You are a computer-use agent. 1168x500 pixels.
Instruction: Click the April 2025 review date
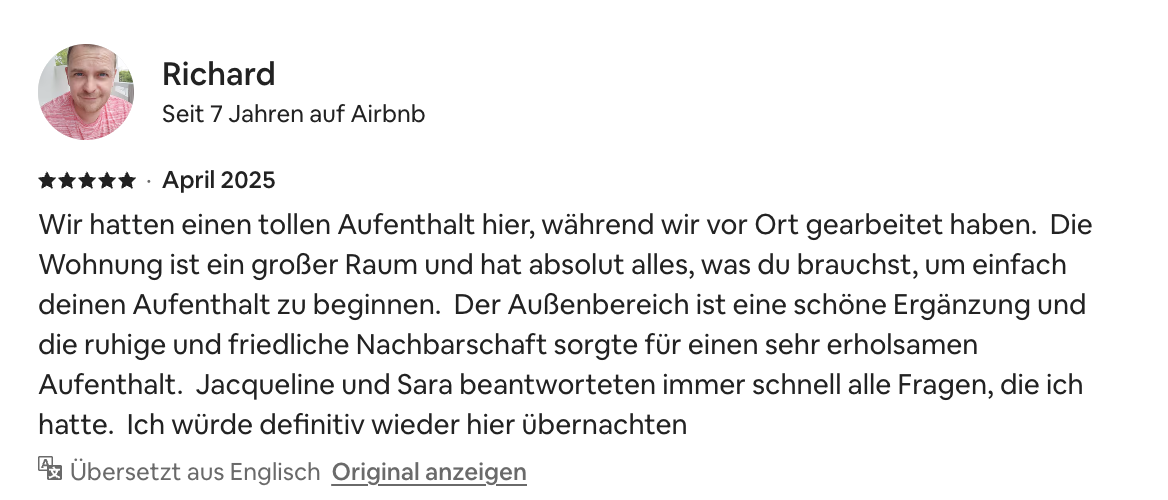(x=218, y=181)
